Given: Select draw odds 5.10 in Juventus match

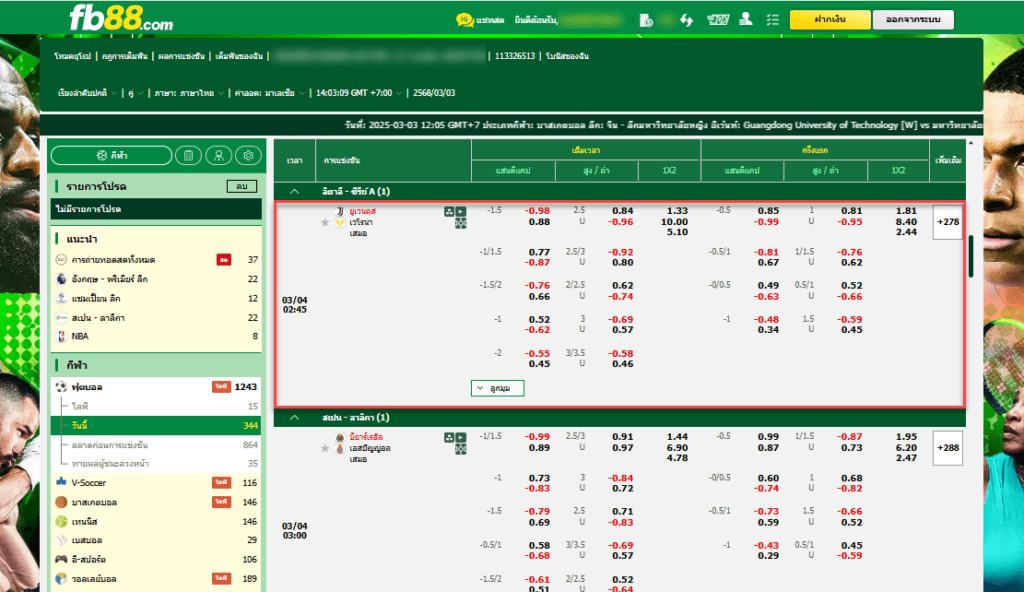Looking at the screenshot, I should click(x=677, y=232).
